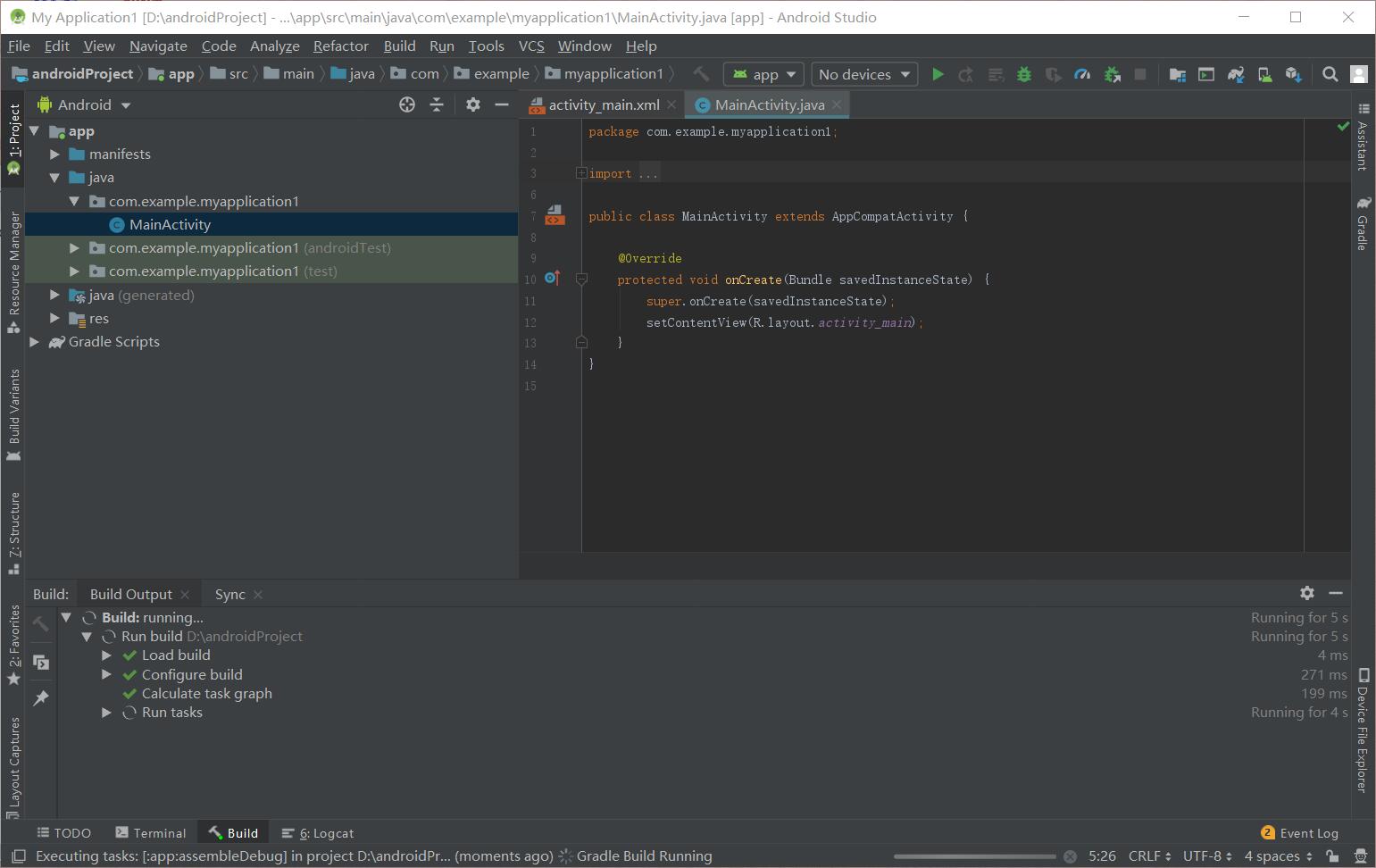Screen dimensions: 1376x868
Task: Click the Search Everywhere magnifier icon
Action: [1330, 74]
